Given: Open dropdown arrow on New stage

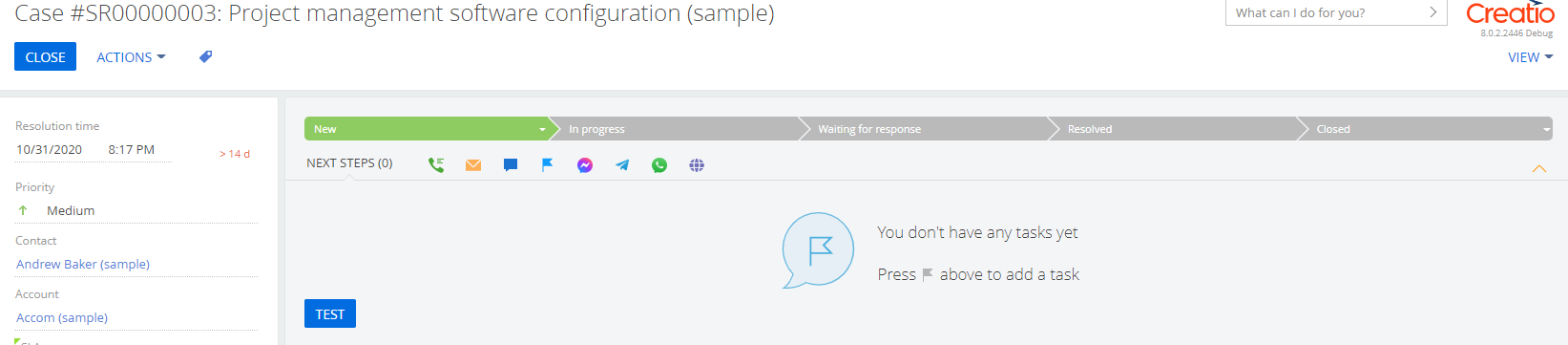Looking at the screenshot, I should tap(542, 129).
